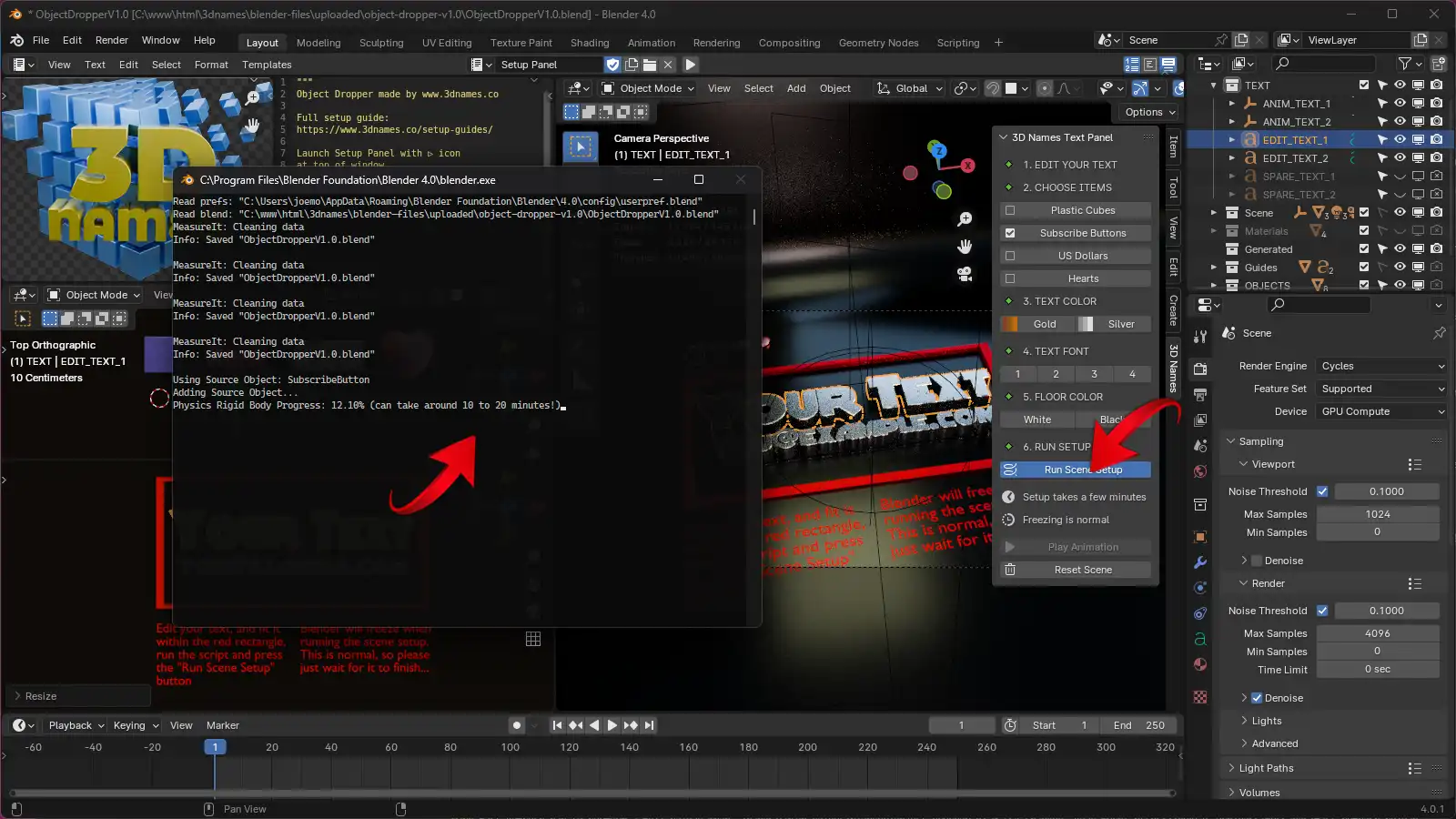1456x819 pixels.
Task: Click the Reset Scene button
Action: [x=1076, y=570]
